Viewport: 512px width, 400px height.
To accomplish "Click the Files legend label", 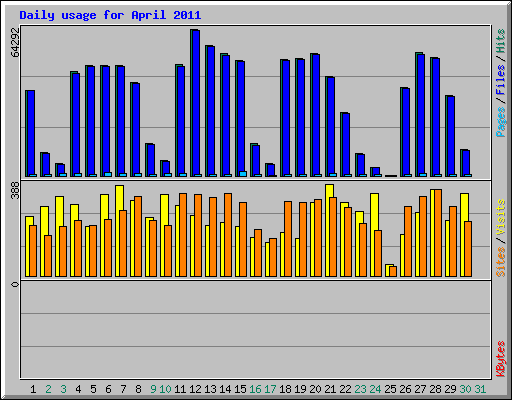I will (x=501, y=79).
